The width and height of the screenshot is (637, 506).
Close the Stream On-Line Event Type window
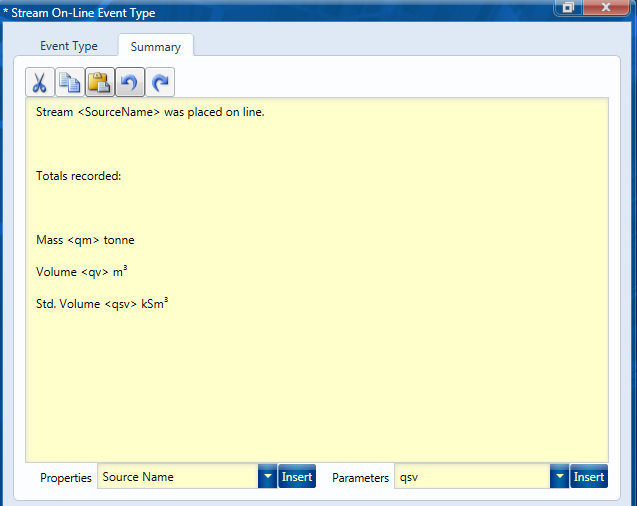click(605, 7)
